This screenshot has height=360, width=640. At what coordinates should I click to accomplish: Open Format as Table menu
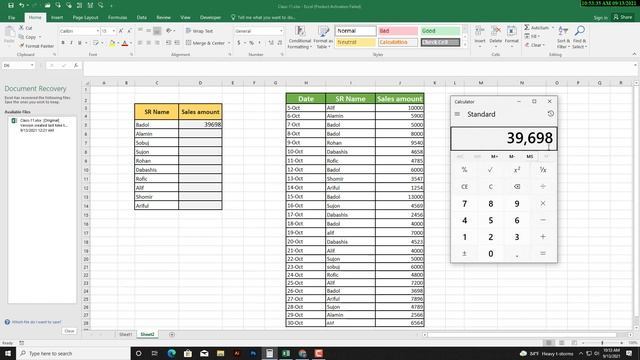(323, 38)
